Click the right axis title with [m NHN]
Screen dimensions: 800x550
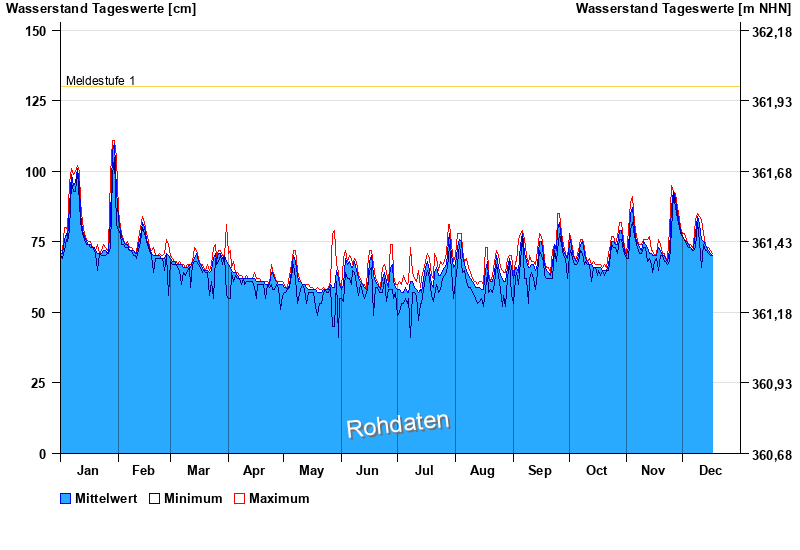point(683,9)
